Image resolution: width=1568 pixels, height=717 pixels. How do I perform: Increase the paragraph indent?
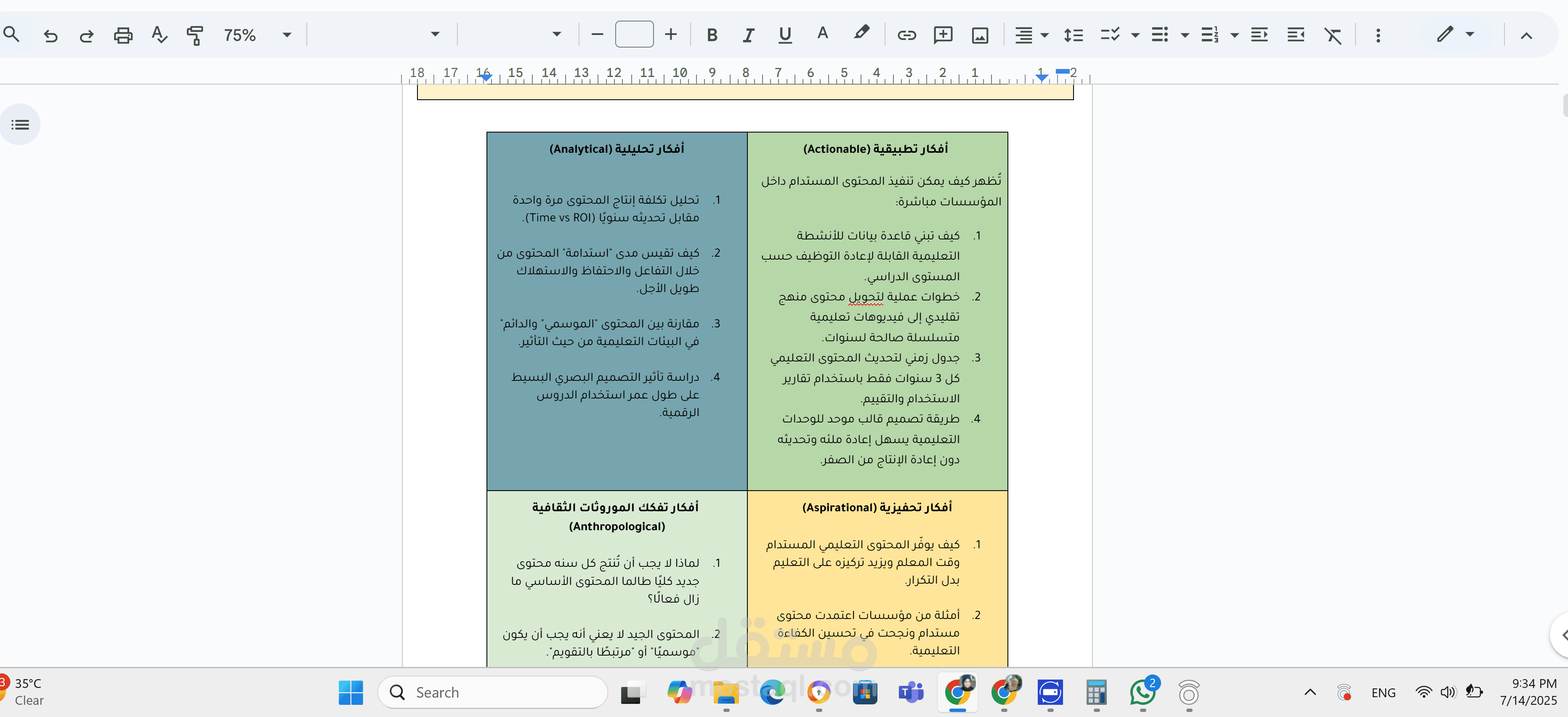(1296, 35)
